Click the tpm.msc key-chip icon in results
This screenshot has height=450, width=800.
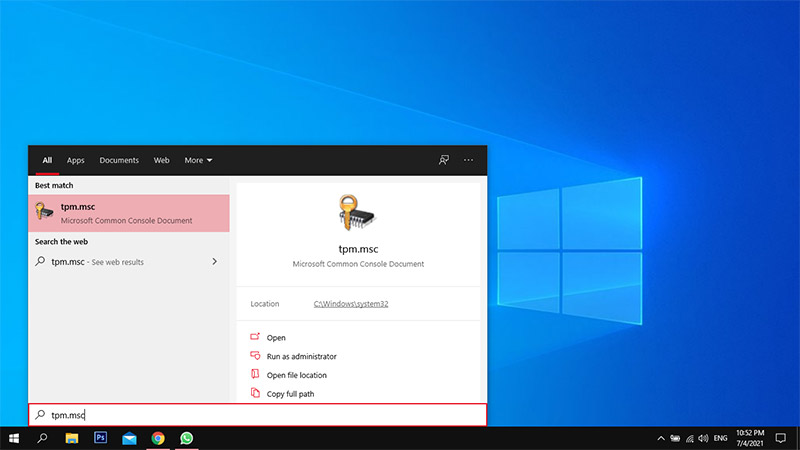point(44,211)
